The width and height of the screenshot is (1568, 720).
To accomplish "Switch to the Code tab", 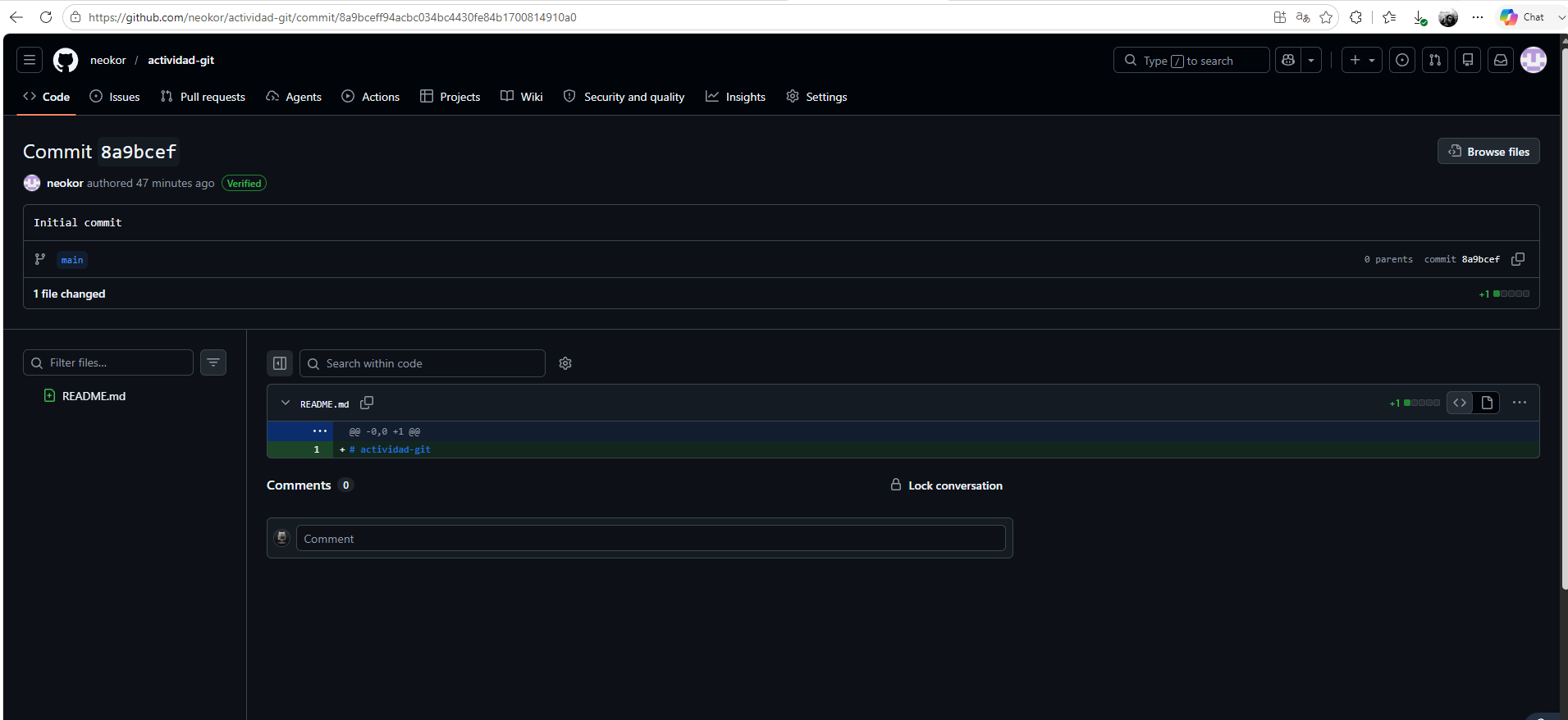I will pos(47,97).
